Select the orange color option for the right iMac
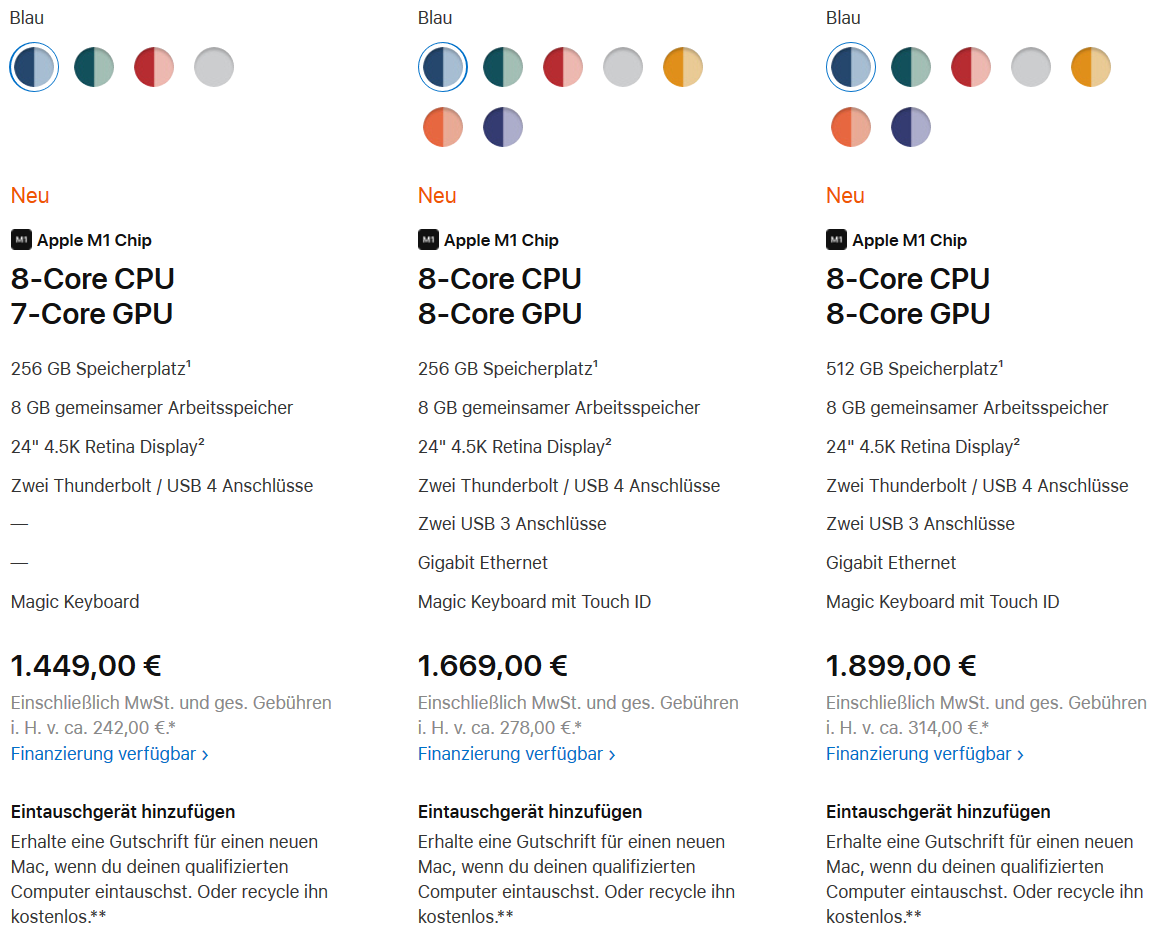 (851, 127)
